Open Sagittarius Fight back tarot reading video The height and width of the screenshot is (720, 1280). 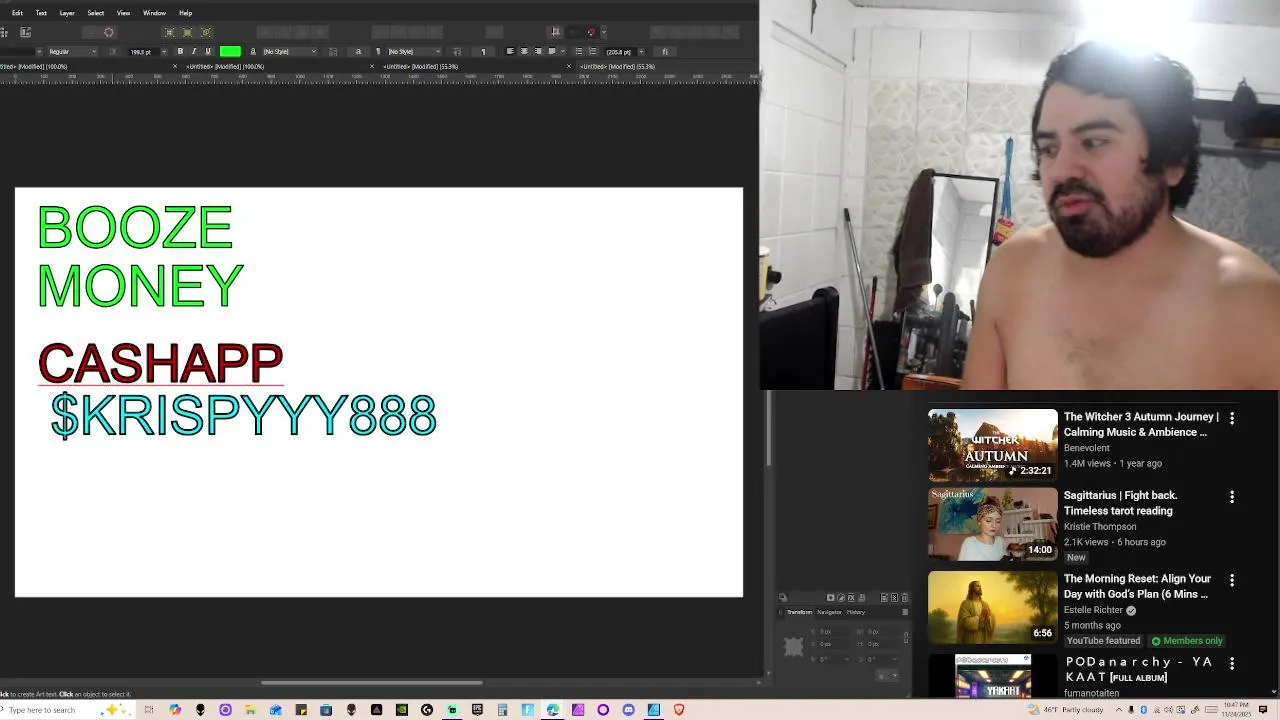1120,503
